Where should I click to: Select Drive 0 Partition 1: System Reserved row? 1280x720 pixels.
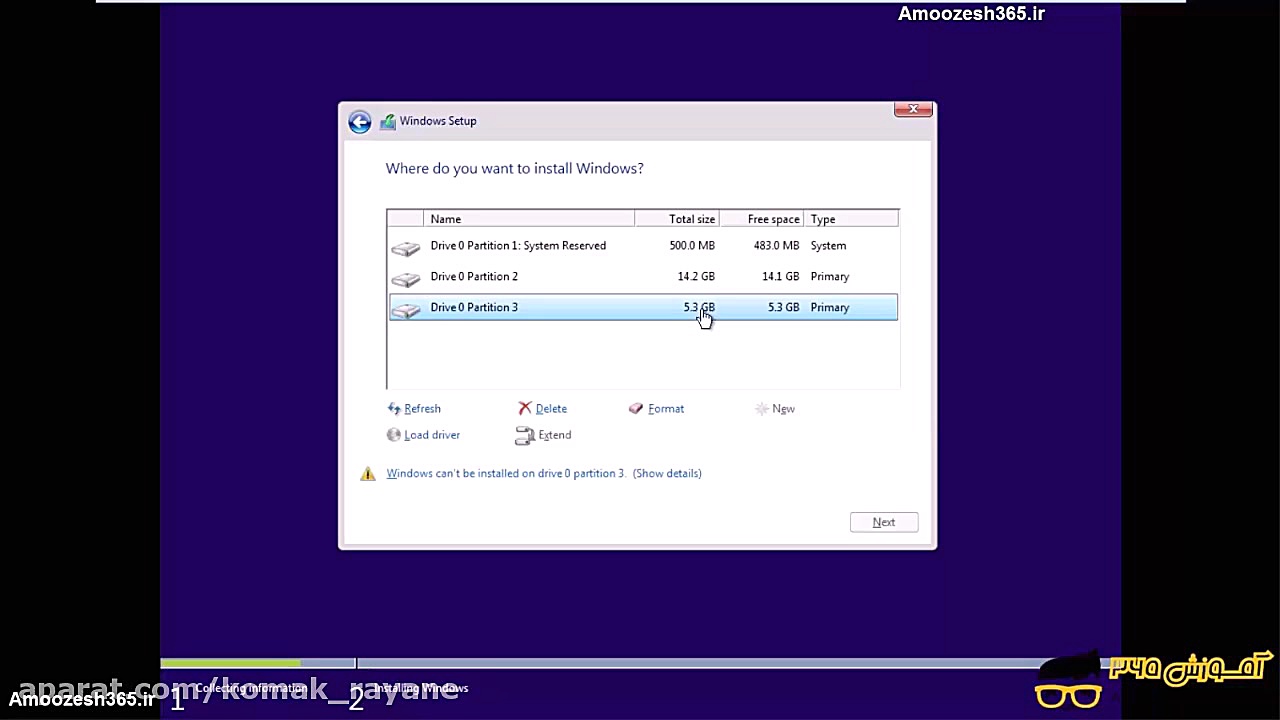[x=643, y=246]
